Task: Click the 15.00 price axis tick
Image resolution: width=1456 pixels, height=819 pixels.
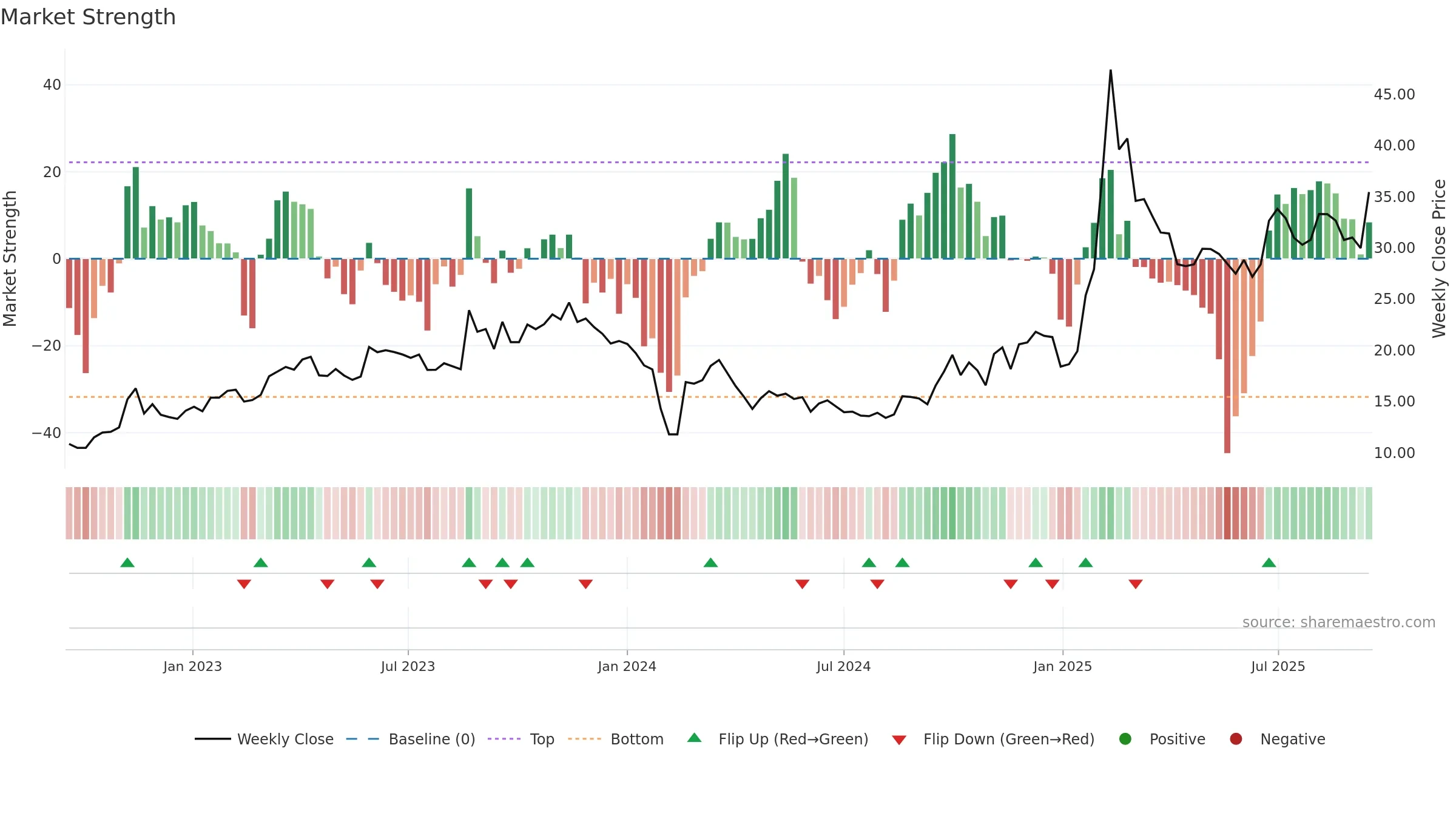Action: (x=1394, y=401)
